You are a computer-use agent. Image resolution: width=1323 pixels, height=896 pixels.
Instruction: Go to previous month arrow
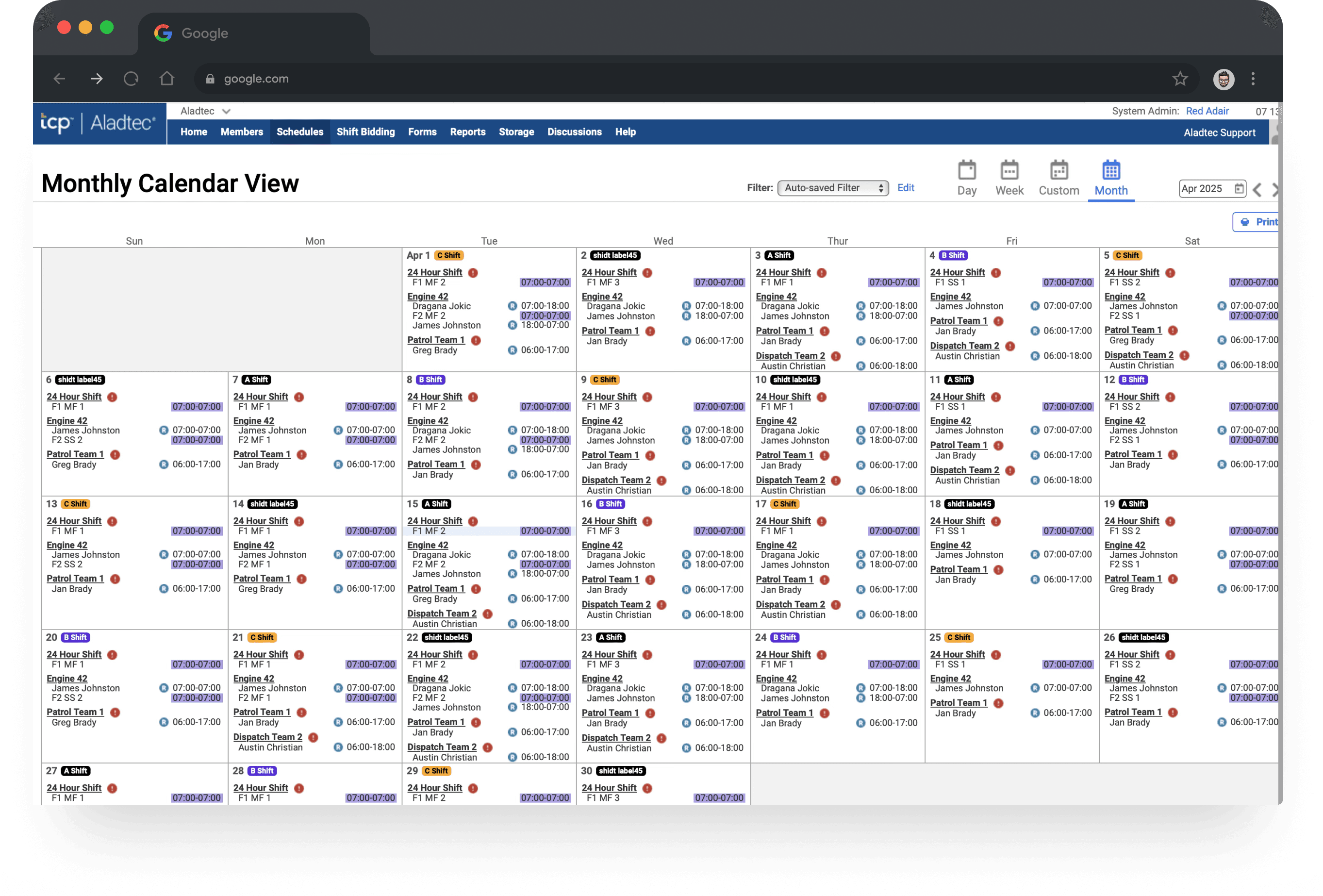1257,190
